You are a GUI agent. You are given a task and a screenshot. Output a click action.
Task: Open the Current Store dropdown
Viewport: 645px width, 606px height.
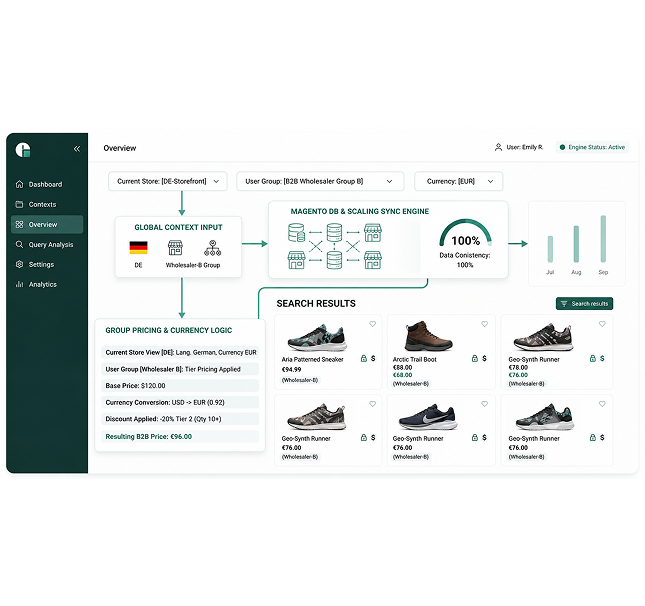[168, 181]
